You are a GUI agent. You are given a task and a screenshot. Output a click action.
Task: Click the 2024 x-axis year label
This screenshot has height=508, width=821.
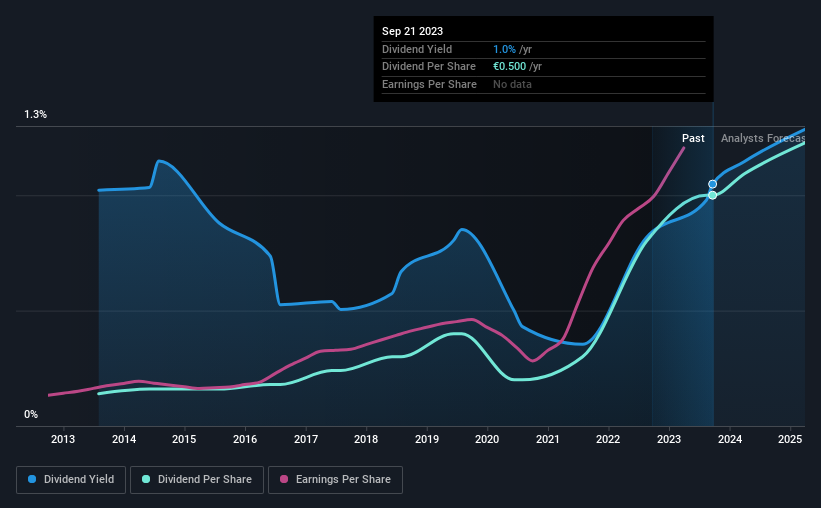(x=730, y=439)
